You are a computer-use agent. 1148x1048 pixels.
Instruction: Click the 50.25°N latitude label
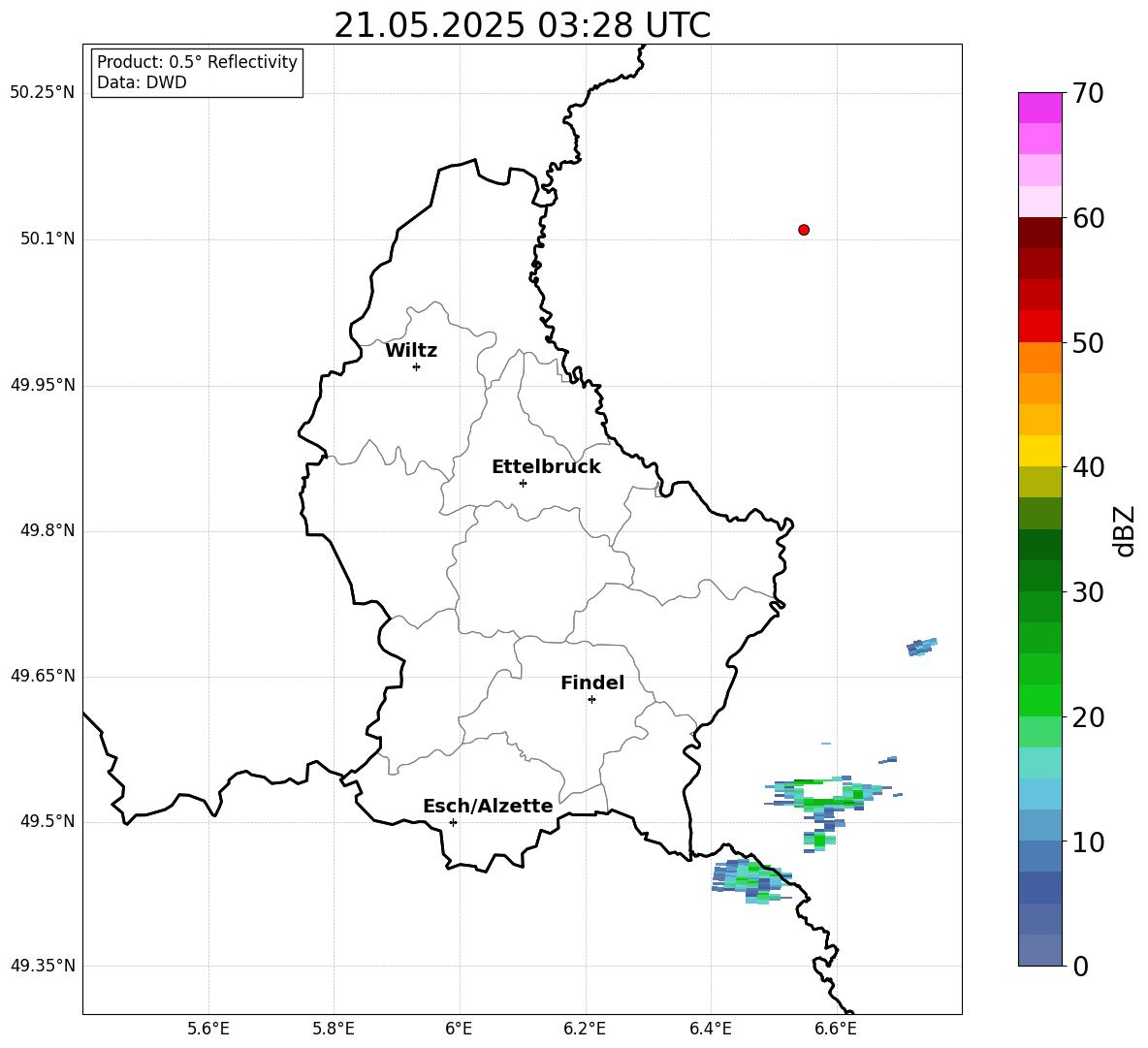pos(43,93)
